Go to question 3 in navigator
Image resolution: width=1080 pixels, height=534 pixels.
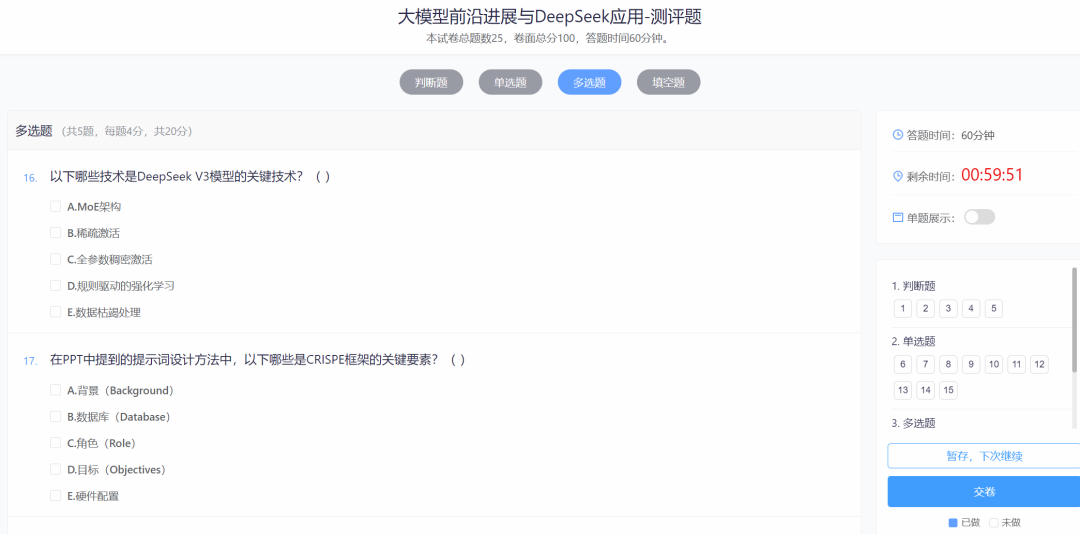pos(948,308)
